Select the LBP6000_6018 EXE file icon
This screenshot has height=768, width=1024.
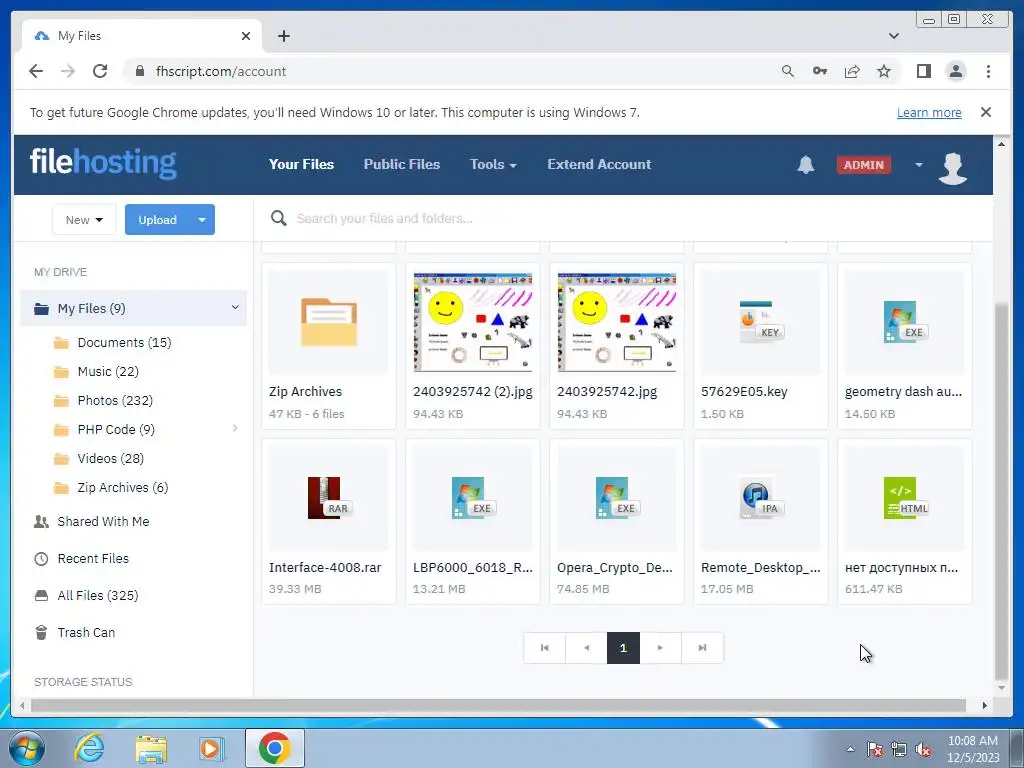point(472,498)
